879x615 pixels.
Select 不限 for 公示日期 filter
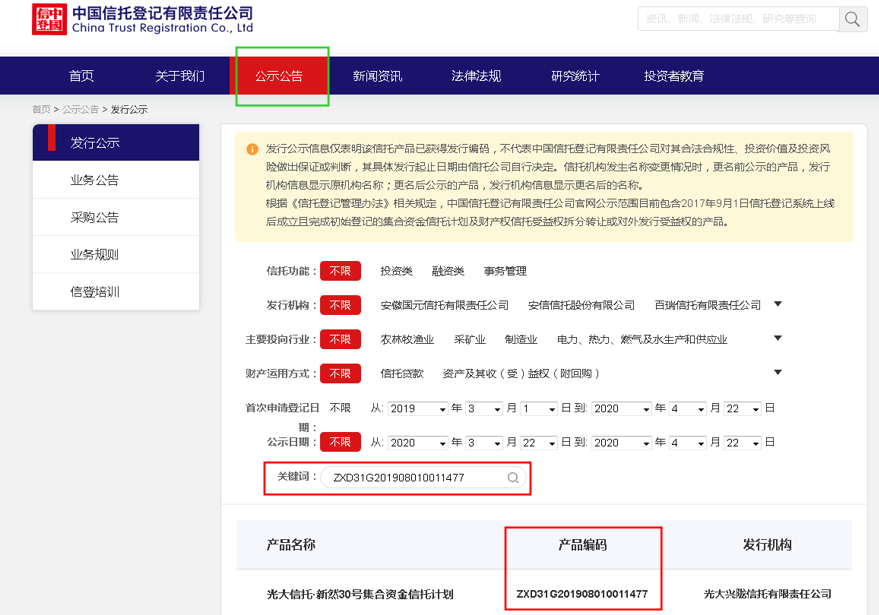click(340, 442)
